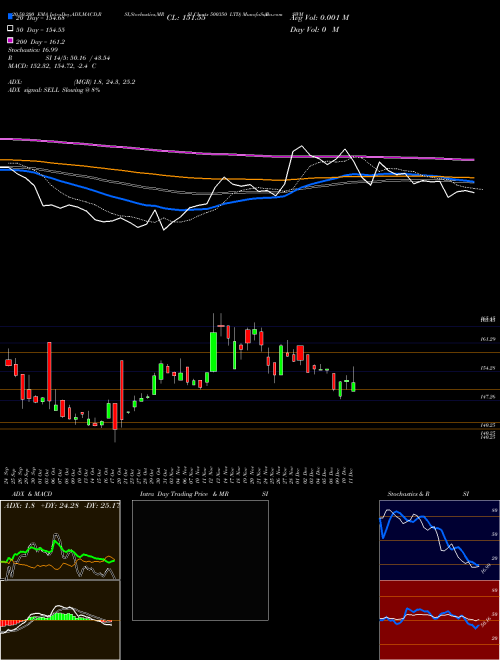Click the 'Stochastics: 16.99' reading
The image size is (500, 660).
(33, 50)
